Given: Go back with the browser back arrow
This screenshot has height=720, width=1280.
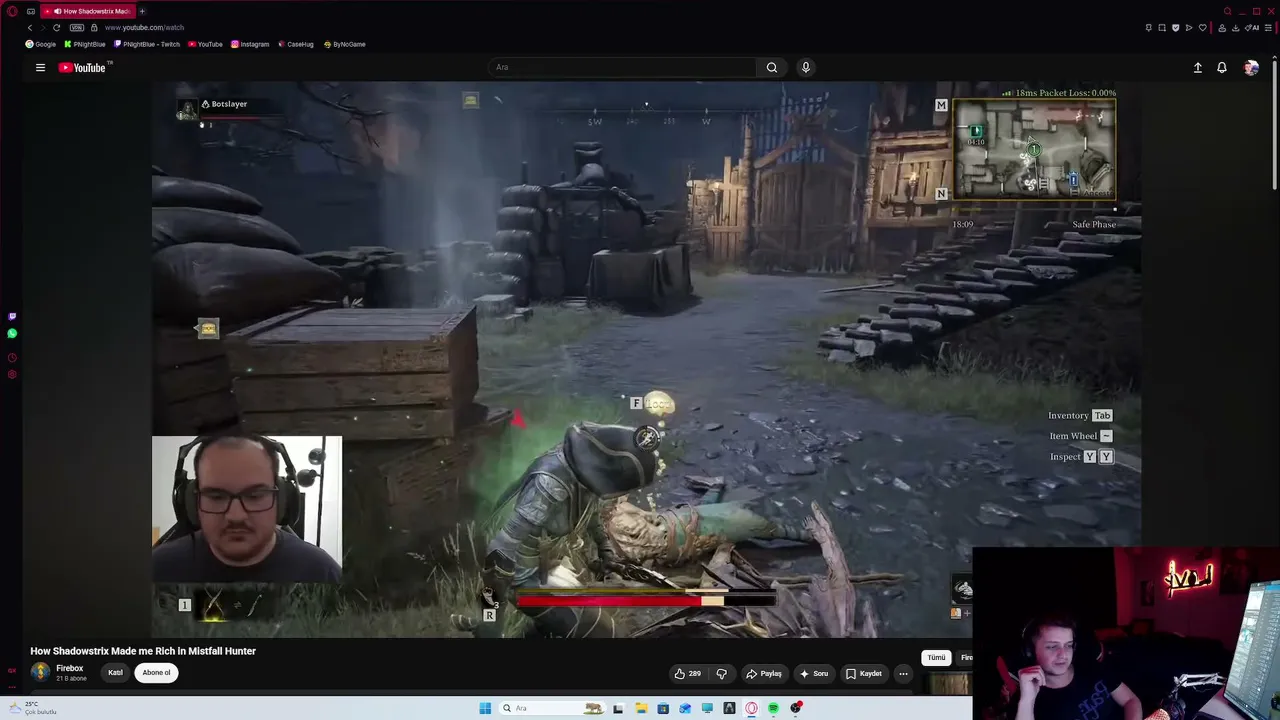Looking at the screenshot, I should 29,28.
